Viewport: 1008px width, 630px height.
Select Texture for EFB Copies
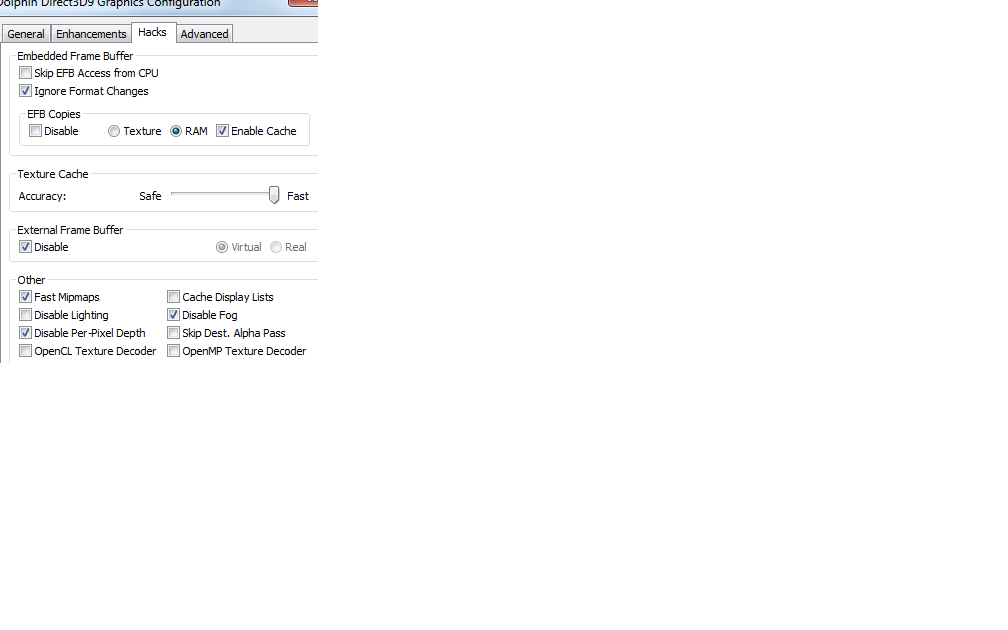point(114,131)
